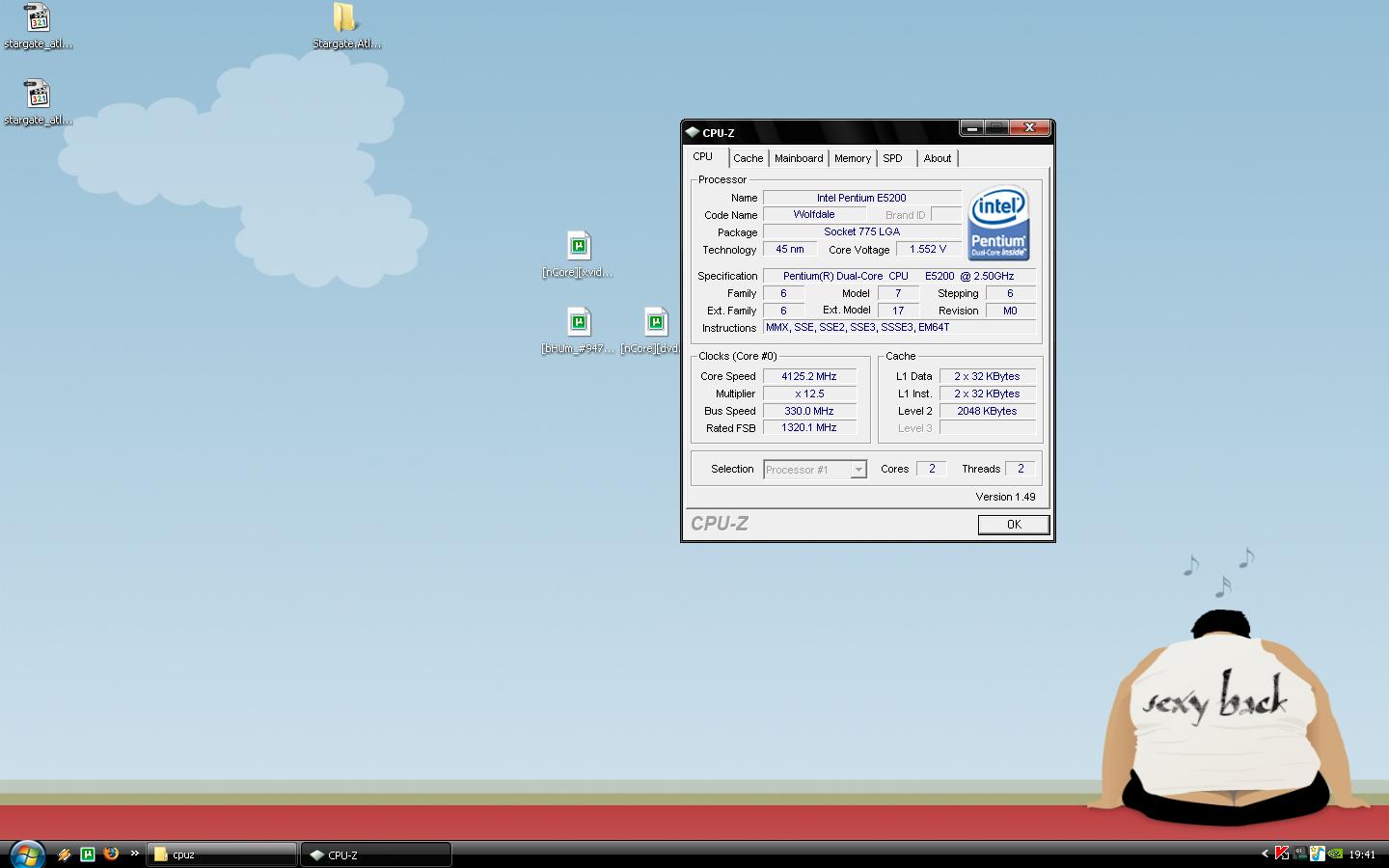Open the temperature monitor tray icon
The width and height of the screenshot is (1389, 868).
(x=1299, y=854)
